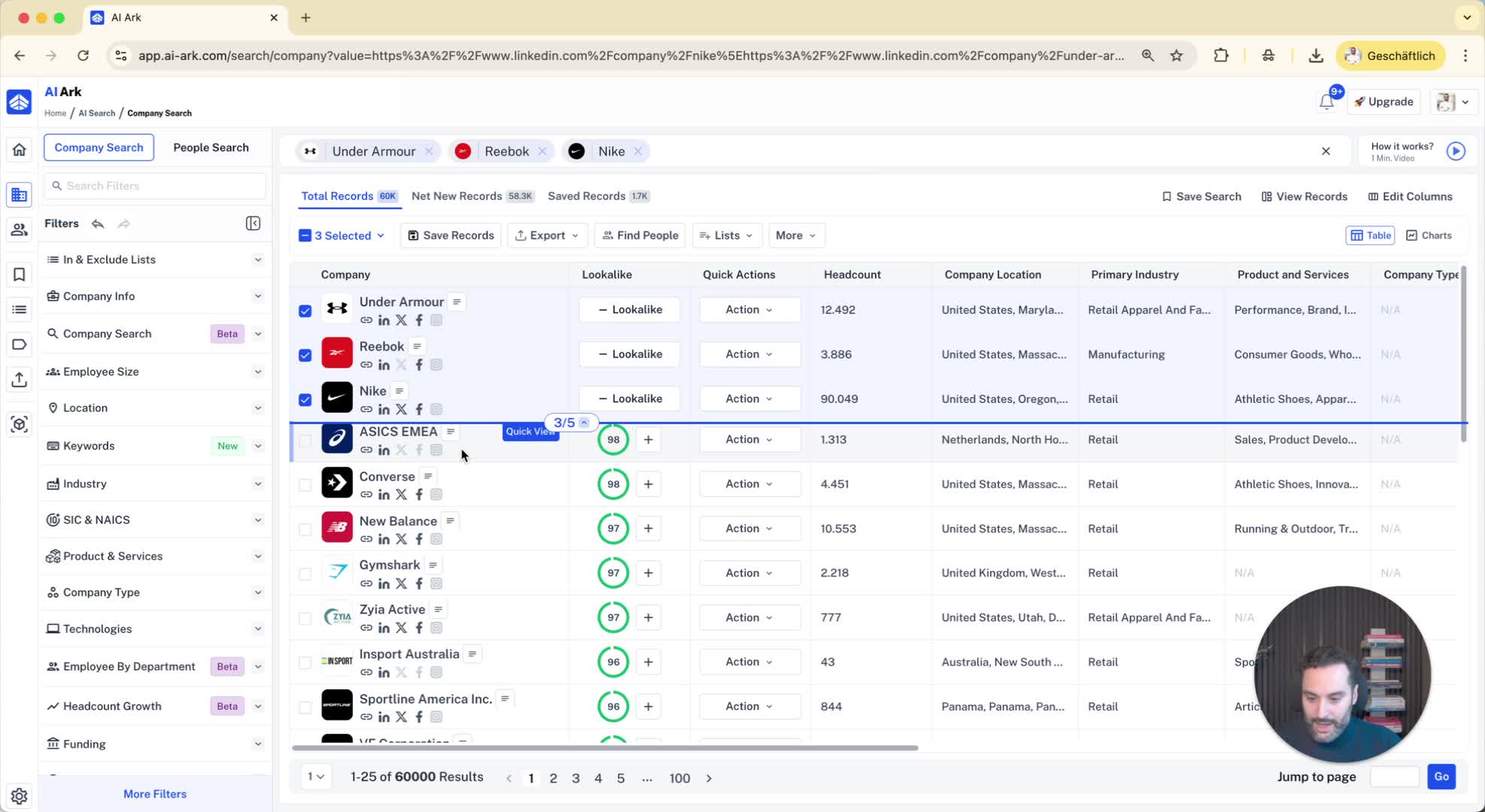Open Under Armour LinkedIn icon
1485x812 pixels.
[x=384, y=320]
